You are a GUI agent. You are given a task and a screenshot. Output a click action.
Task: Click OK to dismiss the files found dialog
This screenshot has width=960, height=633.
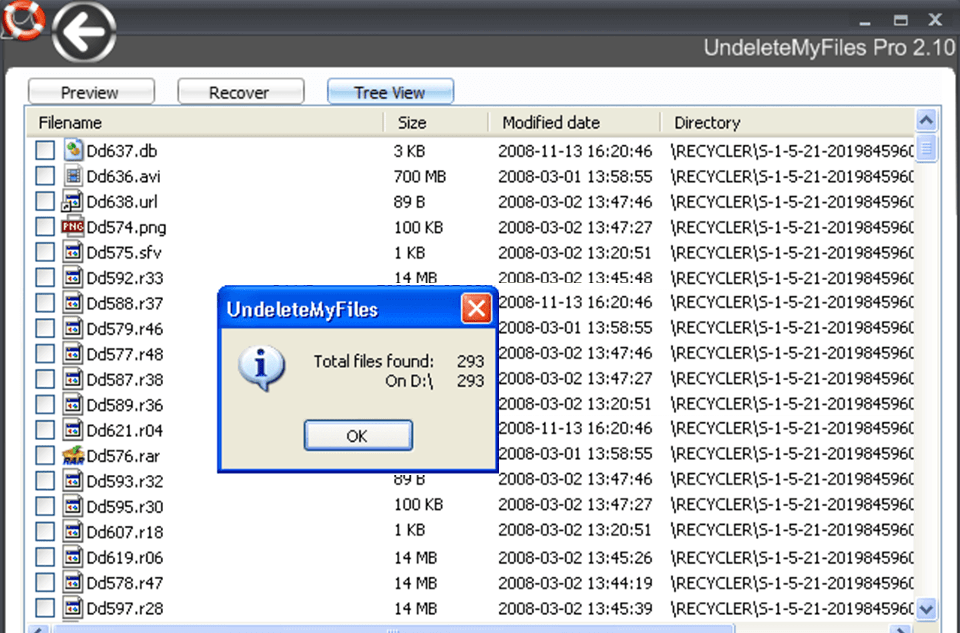(x=357, y=434)
